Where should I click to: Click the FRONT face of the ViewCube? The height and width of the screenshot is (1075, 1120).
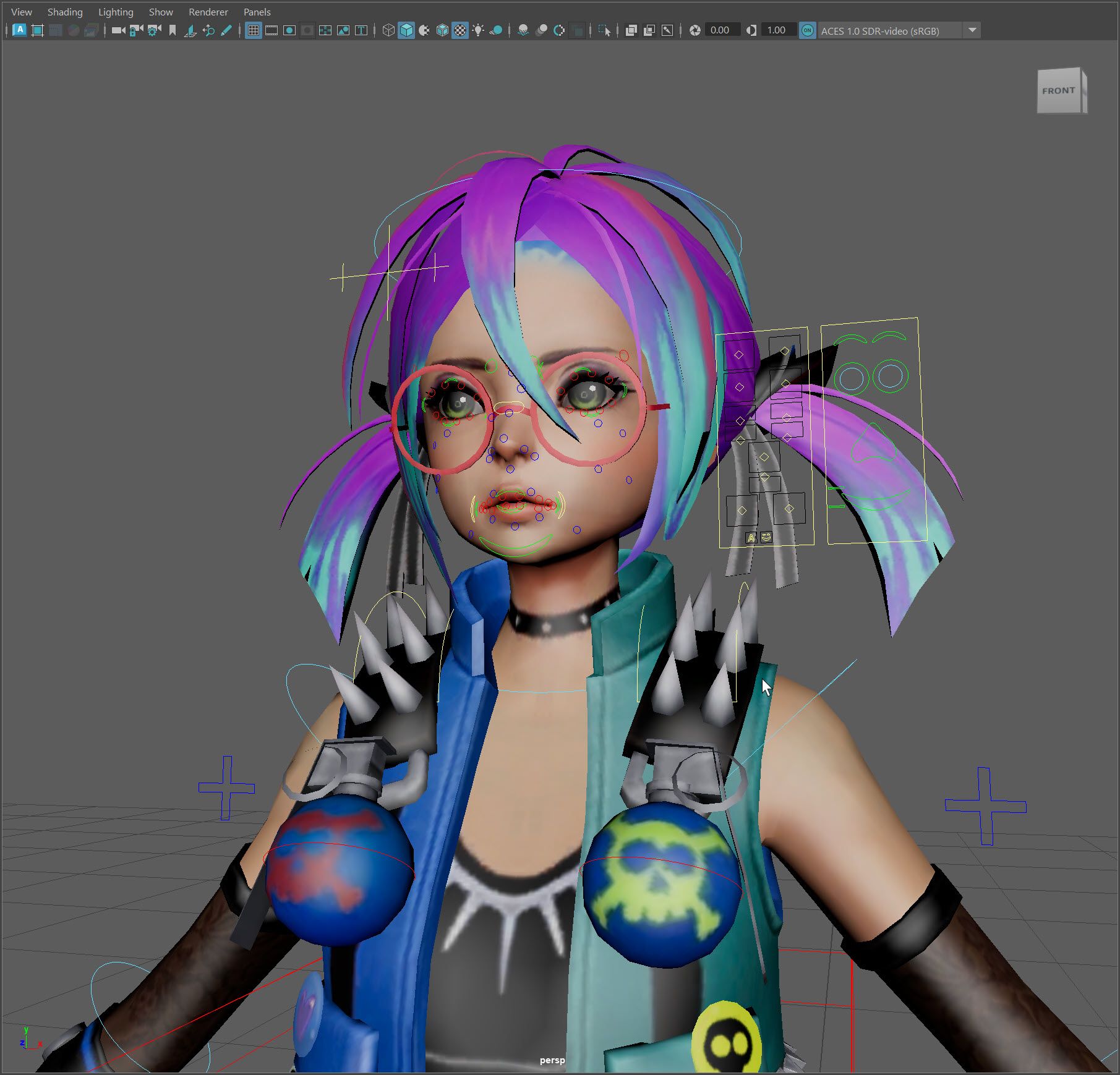[1058, 91]
